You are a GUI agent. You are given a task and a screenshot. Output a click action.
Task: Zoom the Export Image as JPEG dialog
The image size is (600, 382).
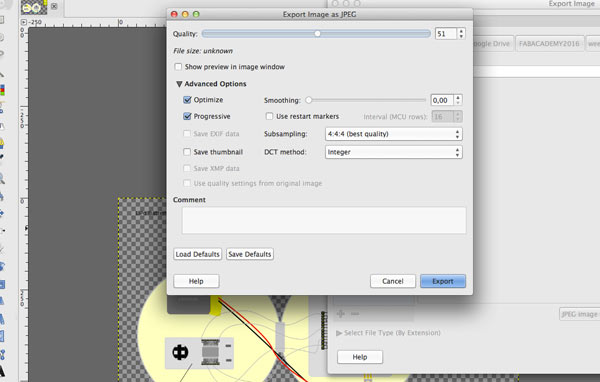pyautogui.click(x=196, y=14)
